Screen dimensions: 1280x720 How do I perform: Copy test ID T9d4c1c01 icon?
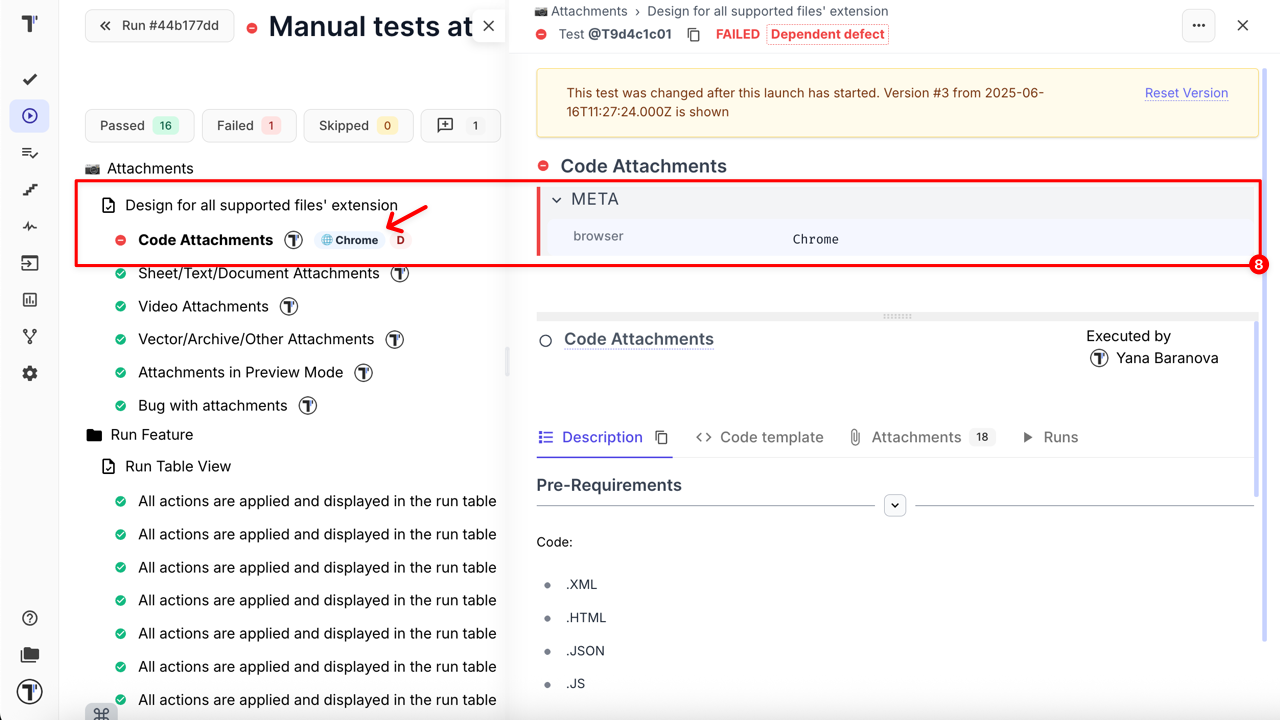tap(694, 34)
